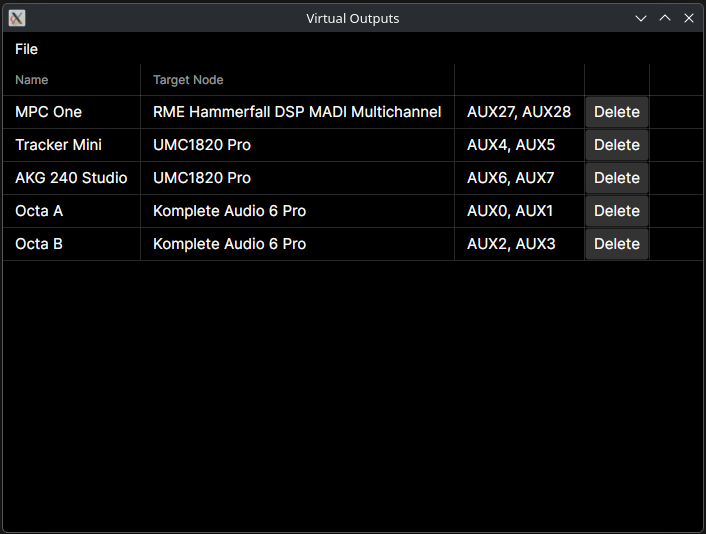The width and height of the screenshot is (706, 534).
Task: Click Komplete Audio 6 Pro in Octa B row
Action: click(x=298, y=244)
